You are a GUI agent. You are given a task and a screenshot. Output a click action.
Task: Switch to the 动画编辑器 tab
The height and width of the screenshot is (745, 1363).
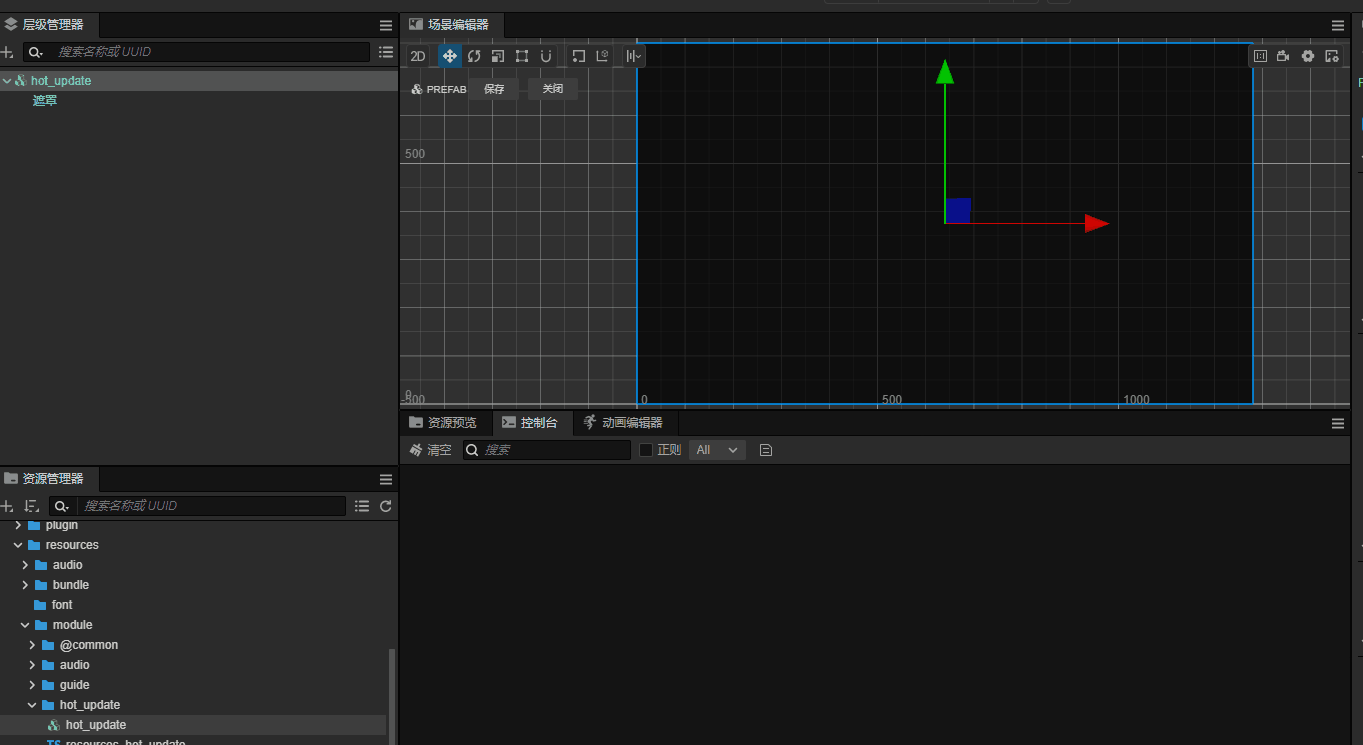[623, 423]
